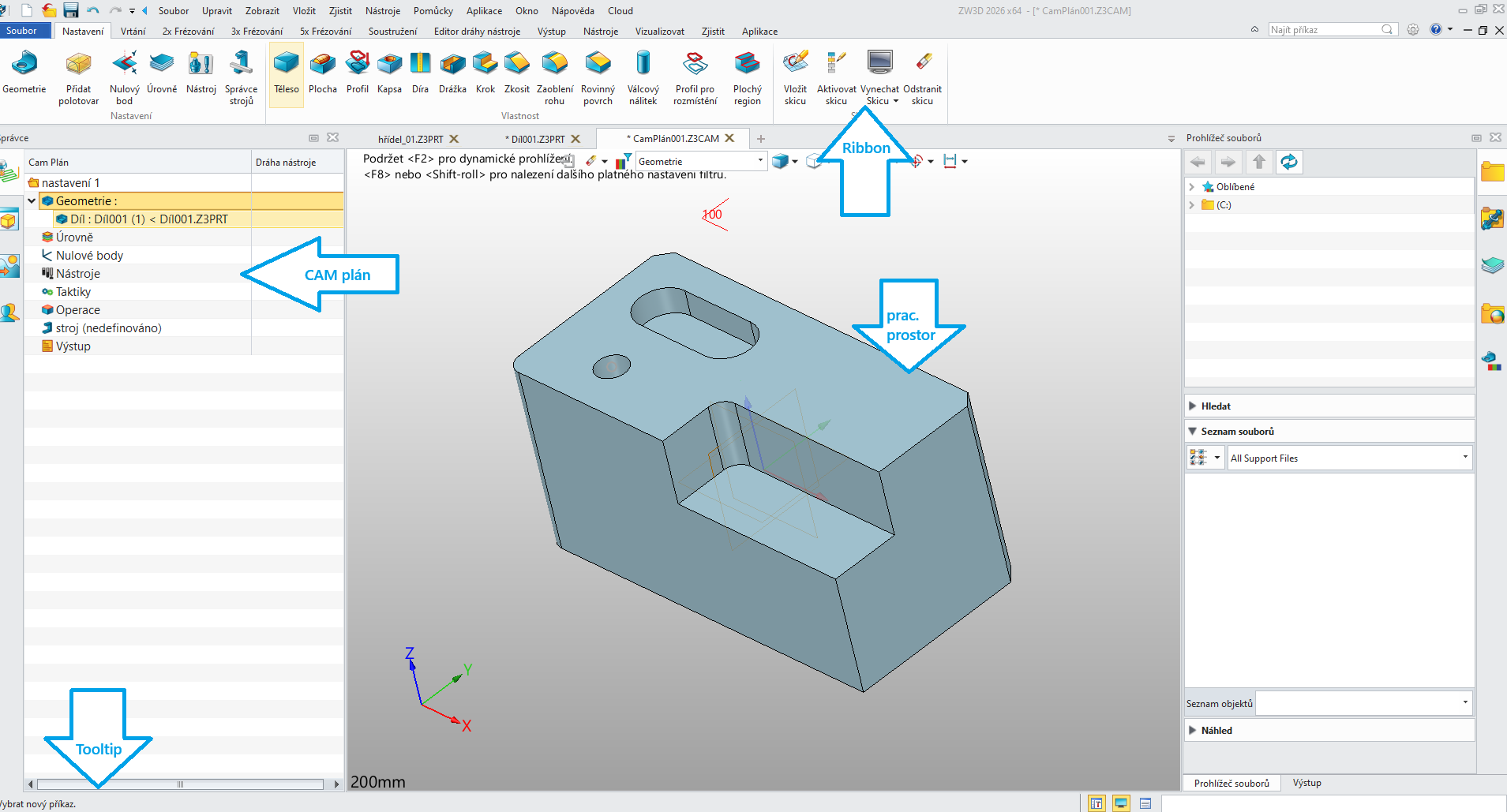Select the Operace tree item
The image size is (1507, 812).
tap(78, 310)
